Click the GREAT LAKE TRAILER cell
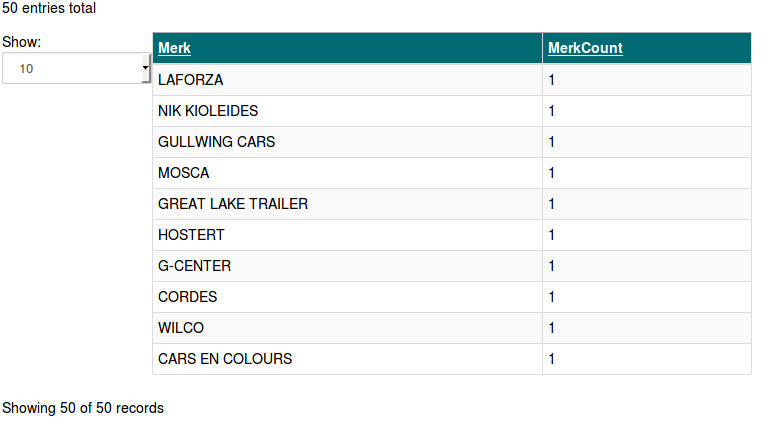This screenshot has width=774, height=425. (233, 204)
